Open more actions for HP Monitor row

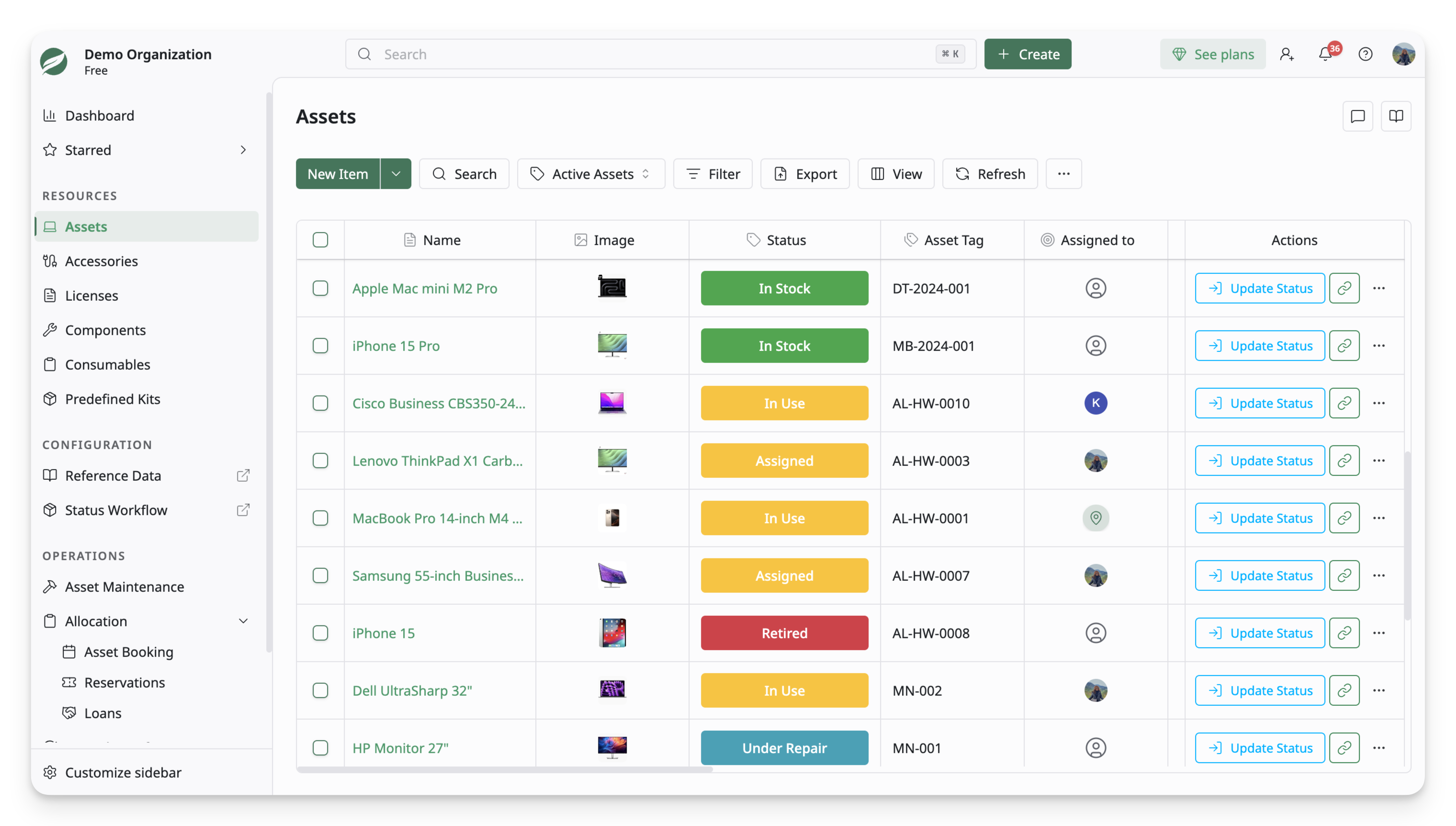pos(1379,748)
